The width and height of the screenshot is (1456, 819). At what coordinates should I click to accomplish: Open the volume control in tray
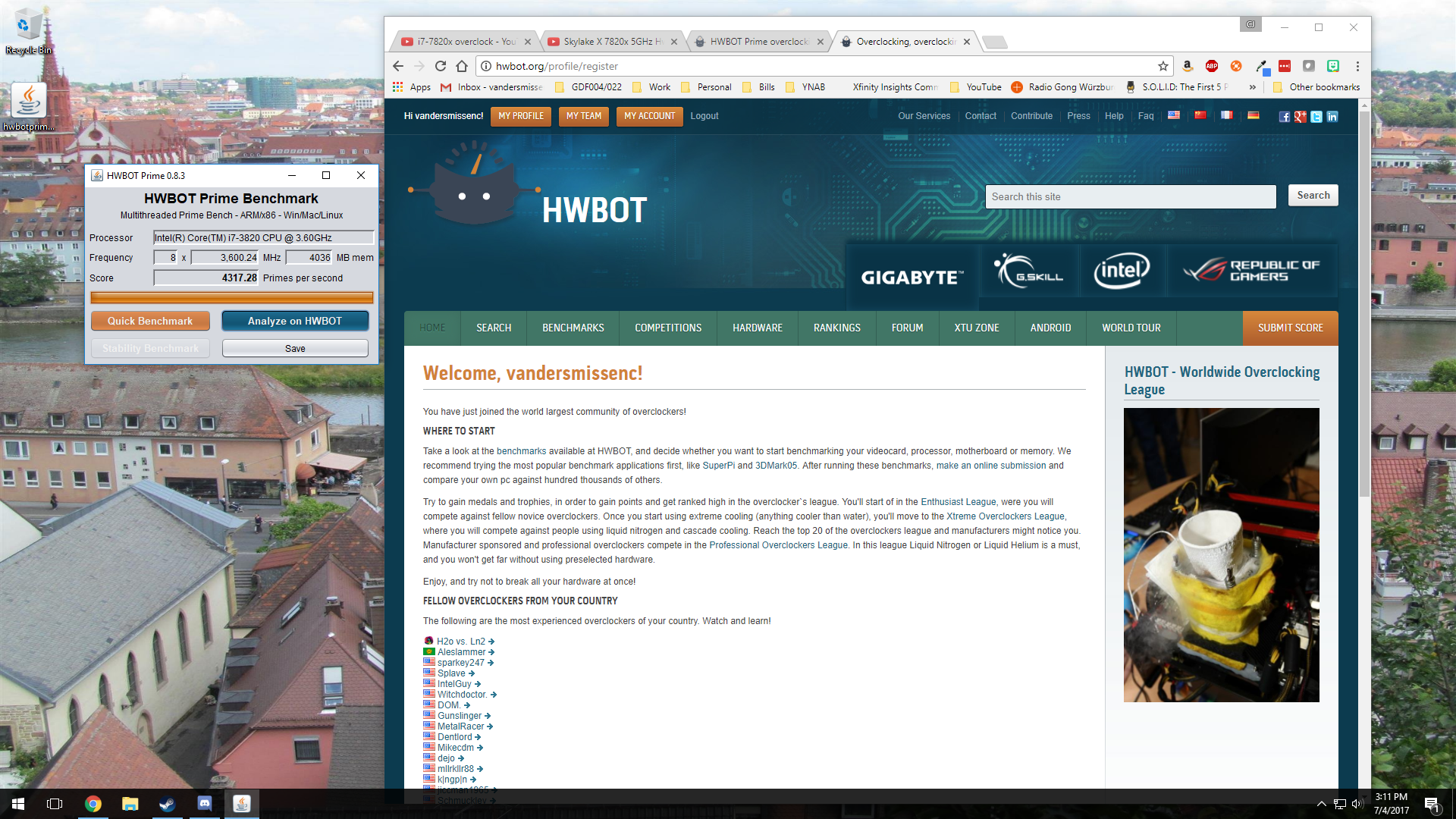click(x=1357, y=804)
